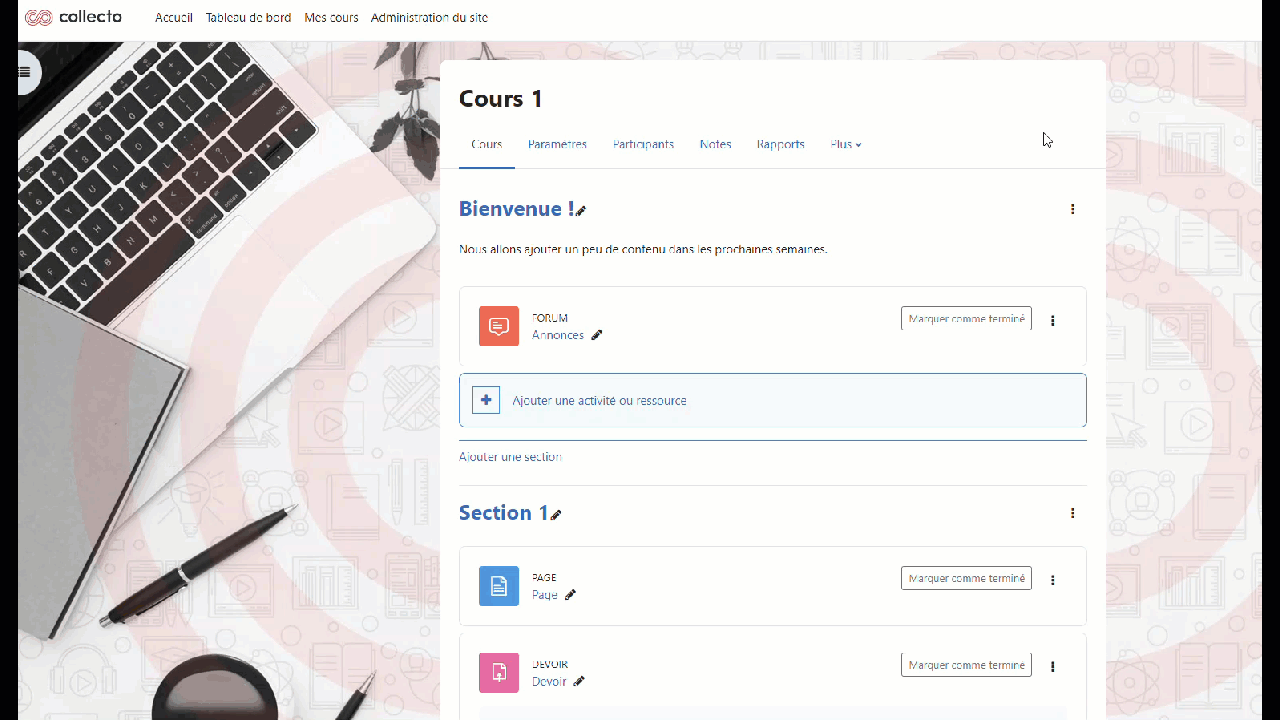Edit the Bienvenue section title pencil

[581, 211]
